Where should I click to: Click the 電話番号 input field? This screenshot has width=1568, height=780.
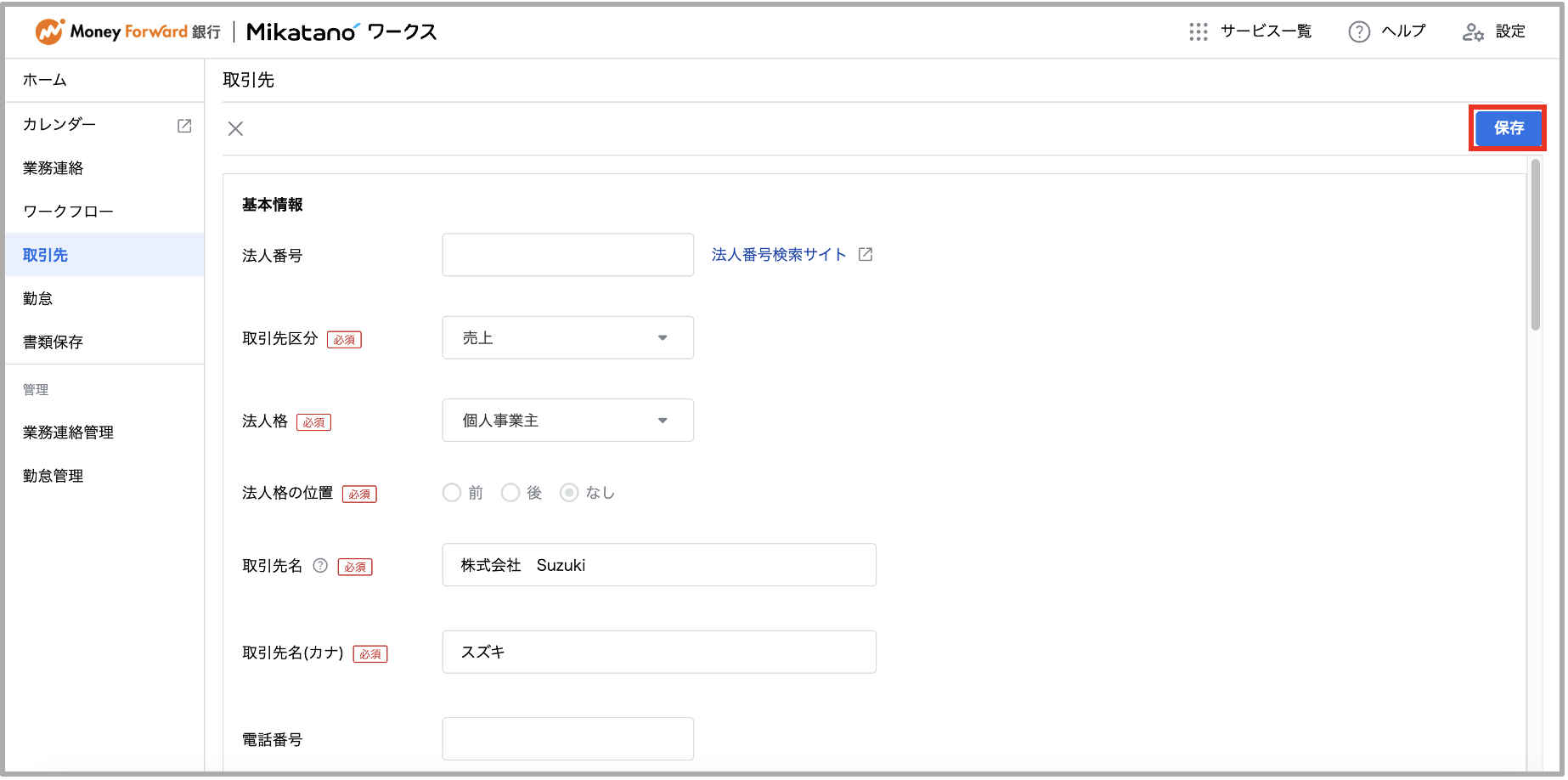tap(568, 739)
